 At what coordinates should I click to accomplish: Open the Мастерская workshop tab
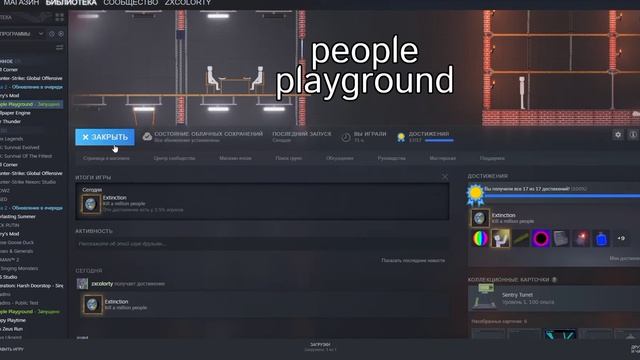(442, 158)
